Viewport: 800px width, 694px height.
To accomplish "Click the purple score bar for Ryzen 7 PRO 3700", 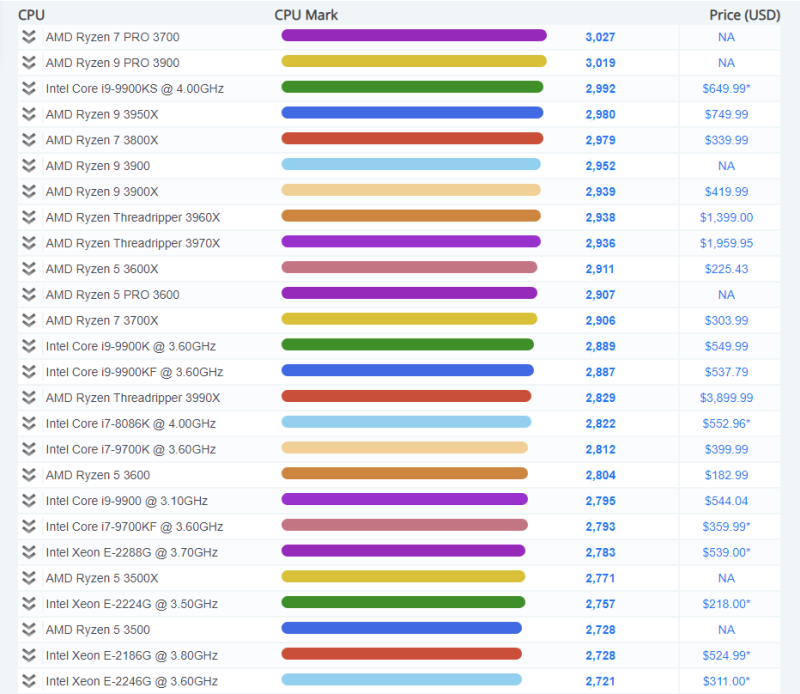I will tap(414, 35).
